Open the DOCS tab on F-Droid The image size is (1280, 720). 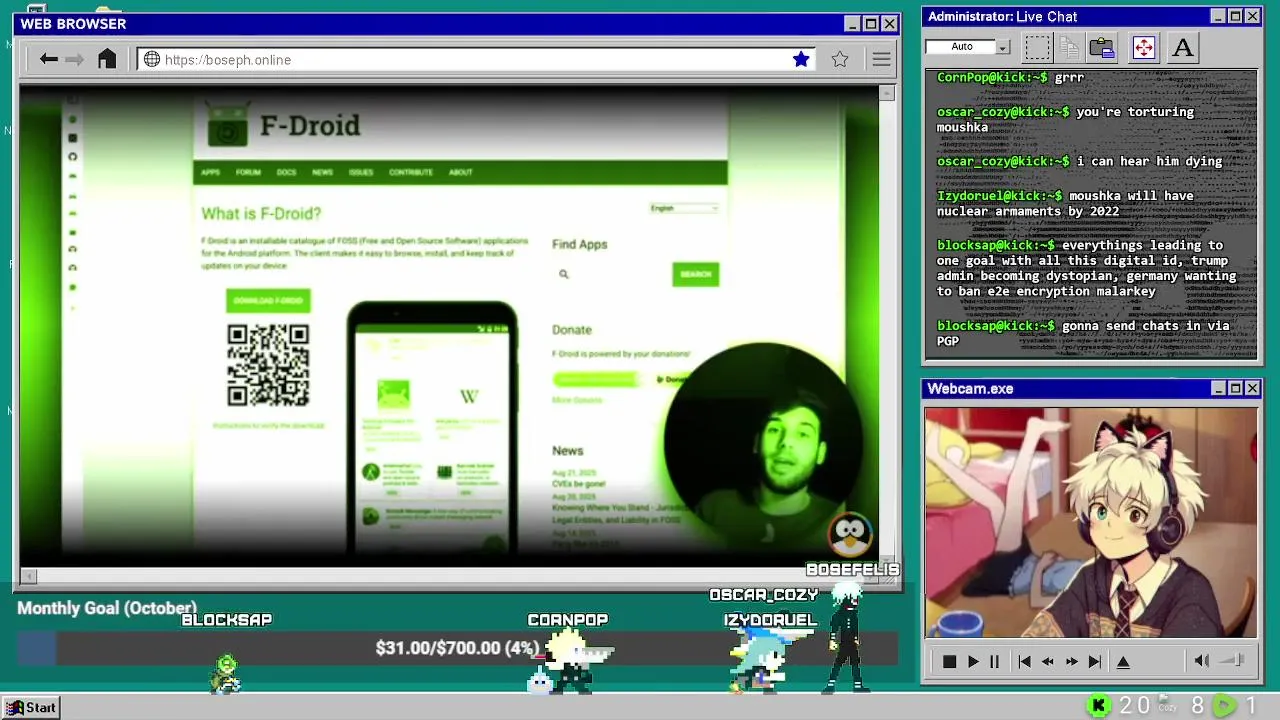pos(286,172)
